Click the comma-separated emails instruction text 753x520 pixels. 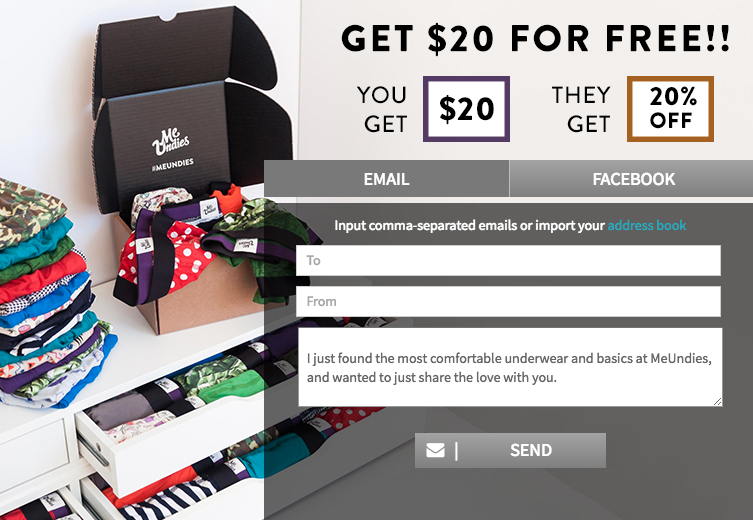coord(469,225)
